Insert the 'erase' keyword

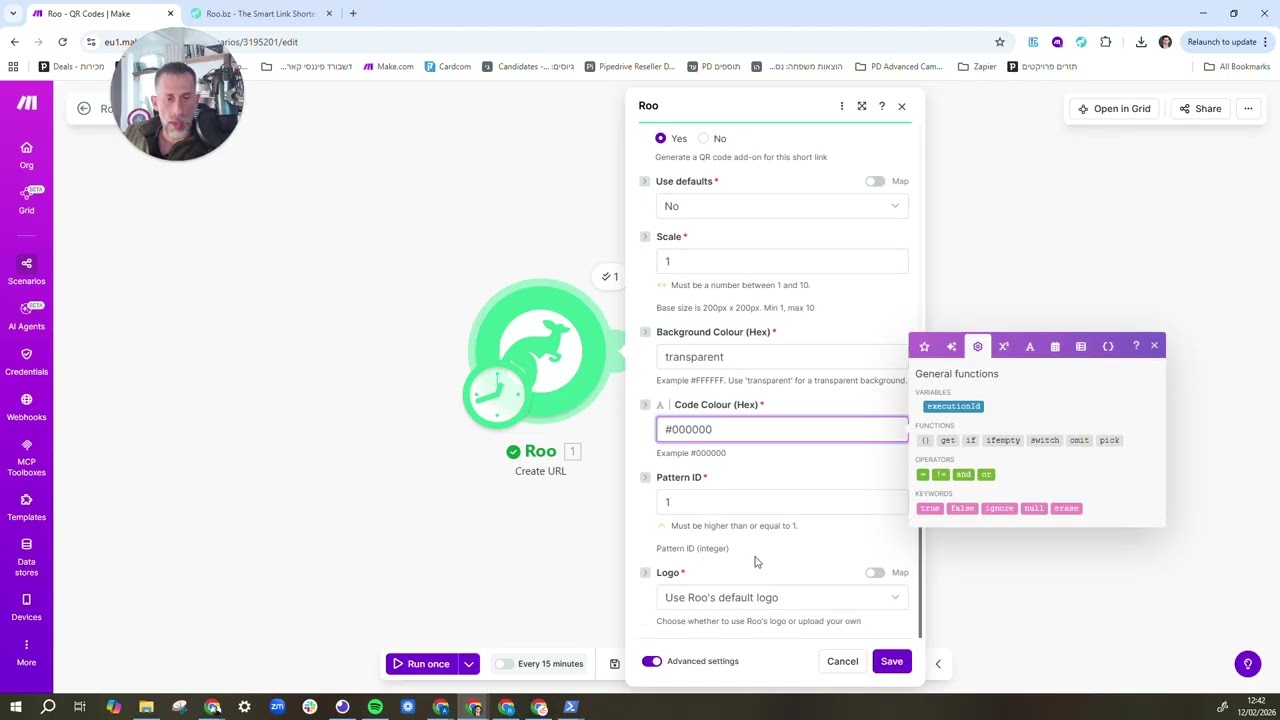click(x=1066, y=508)
